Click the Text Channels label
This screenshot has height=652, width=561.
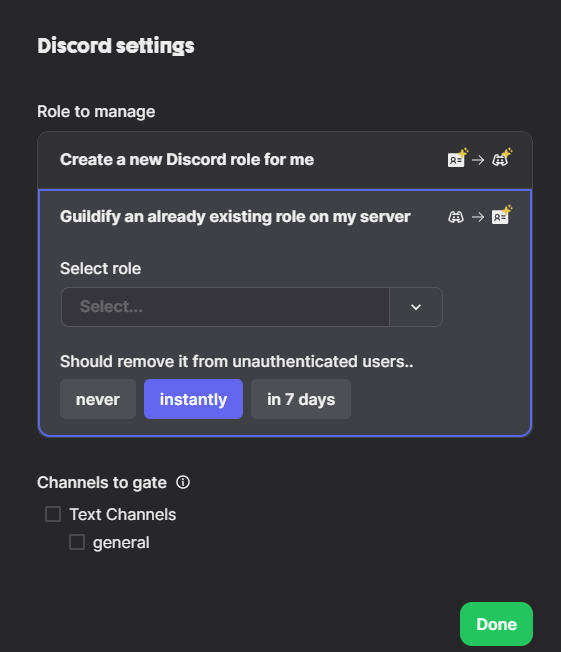coord(123,514)
